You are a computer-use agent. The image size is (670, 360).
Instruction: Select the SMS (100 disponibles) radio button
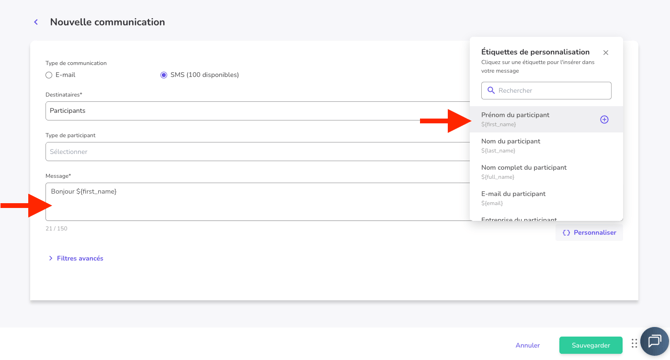tap(163, 75)
